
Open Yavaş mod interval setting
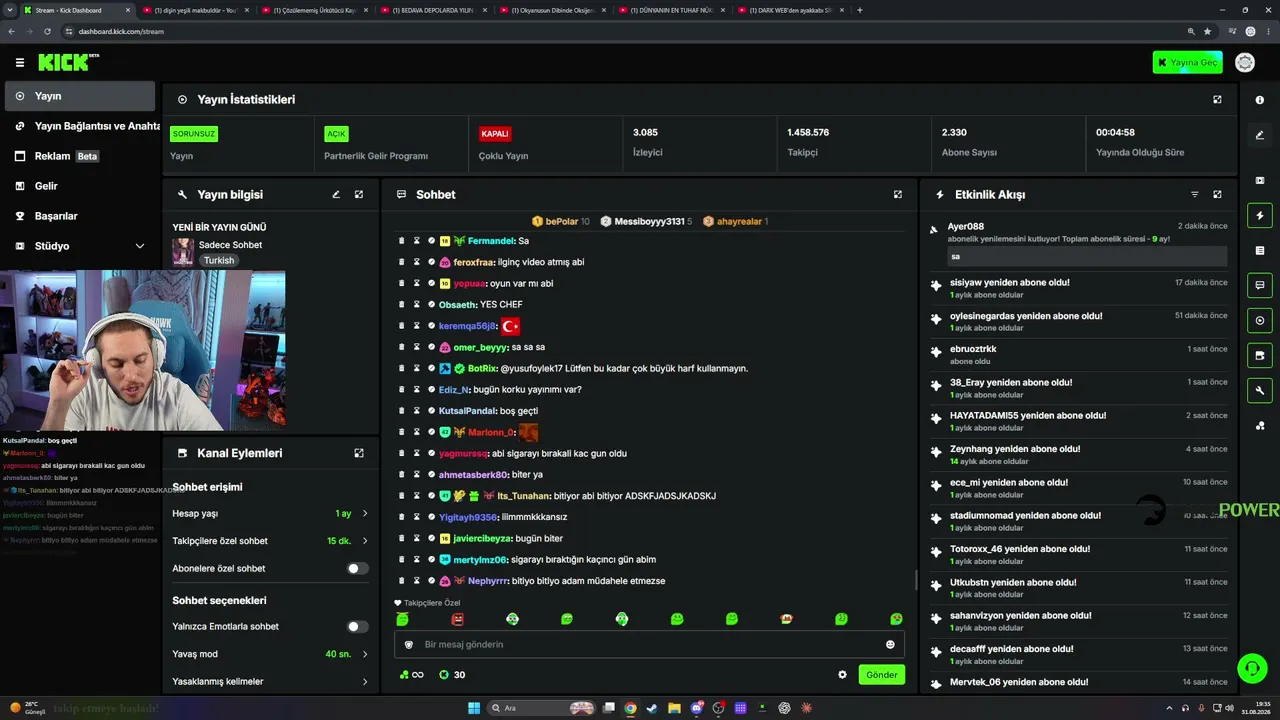(270, 654)
